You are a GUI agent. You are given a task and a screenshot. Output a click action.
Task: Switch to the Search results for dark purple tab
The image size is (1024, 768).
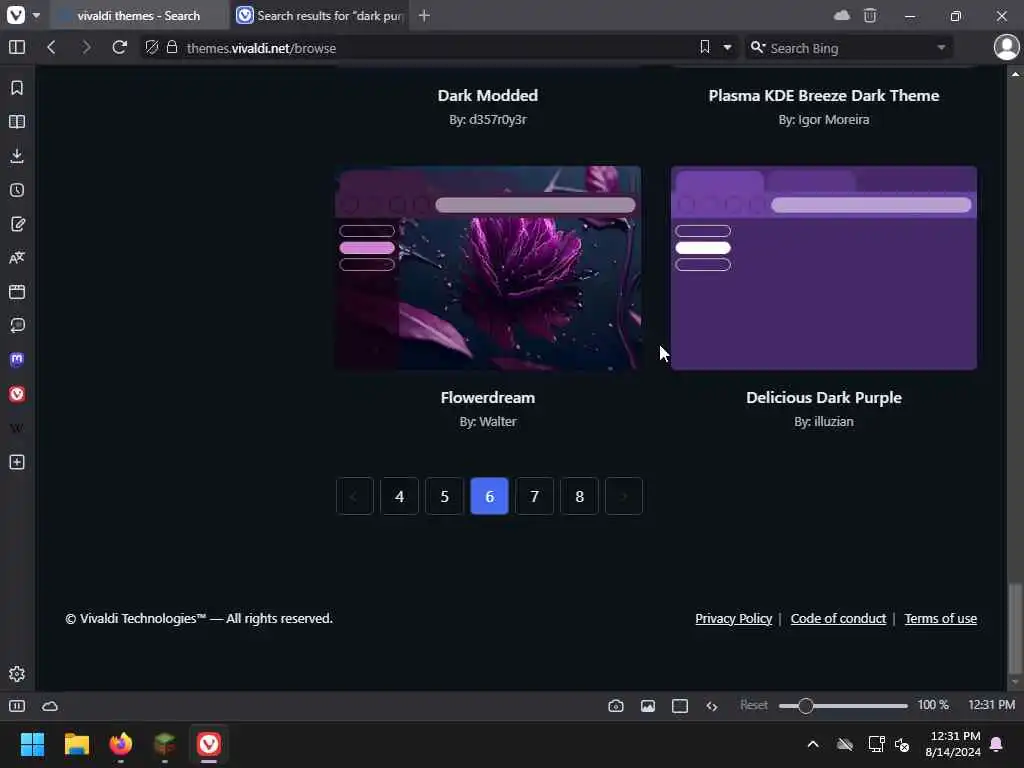tap(320, 16)
